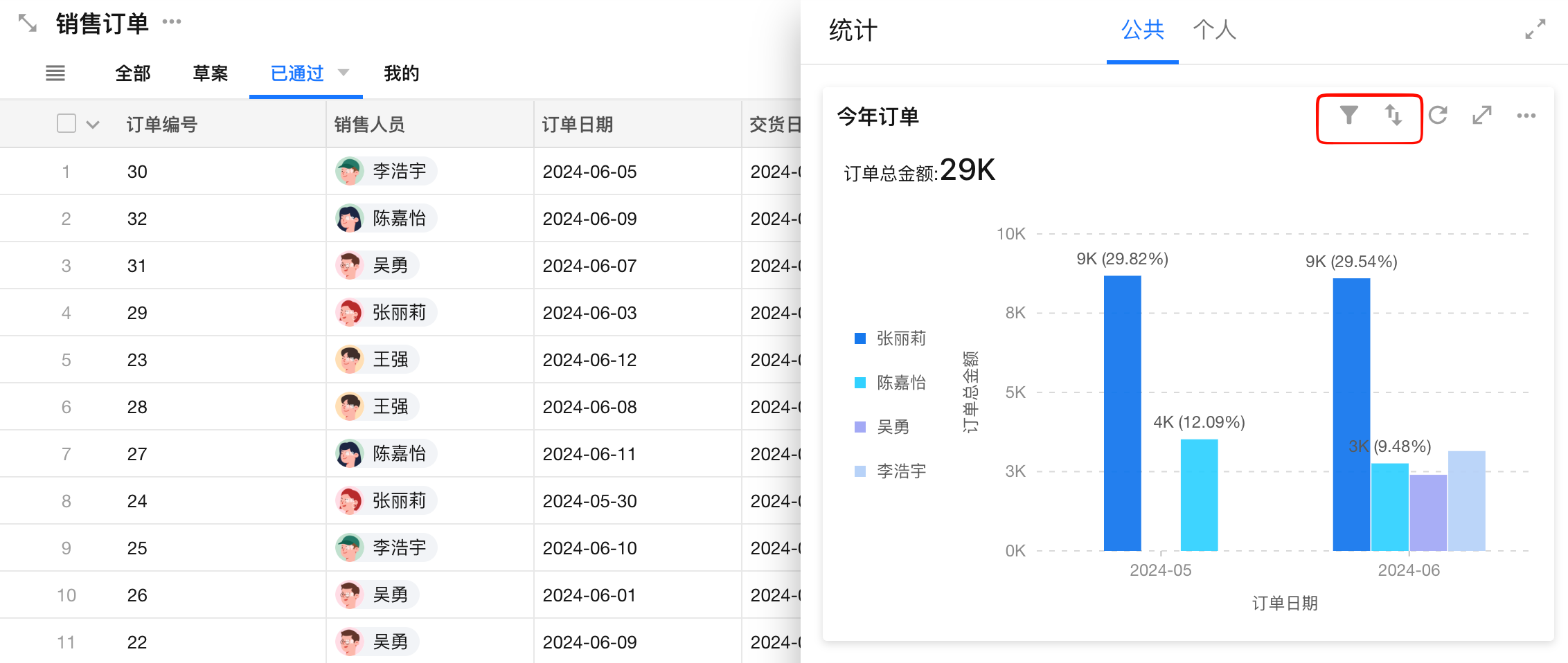This screenshot has height=663, width=1568.
Task: Toggle 张丽莉 series in chart legend
Action: click(x=890, y=338)
